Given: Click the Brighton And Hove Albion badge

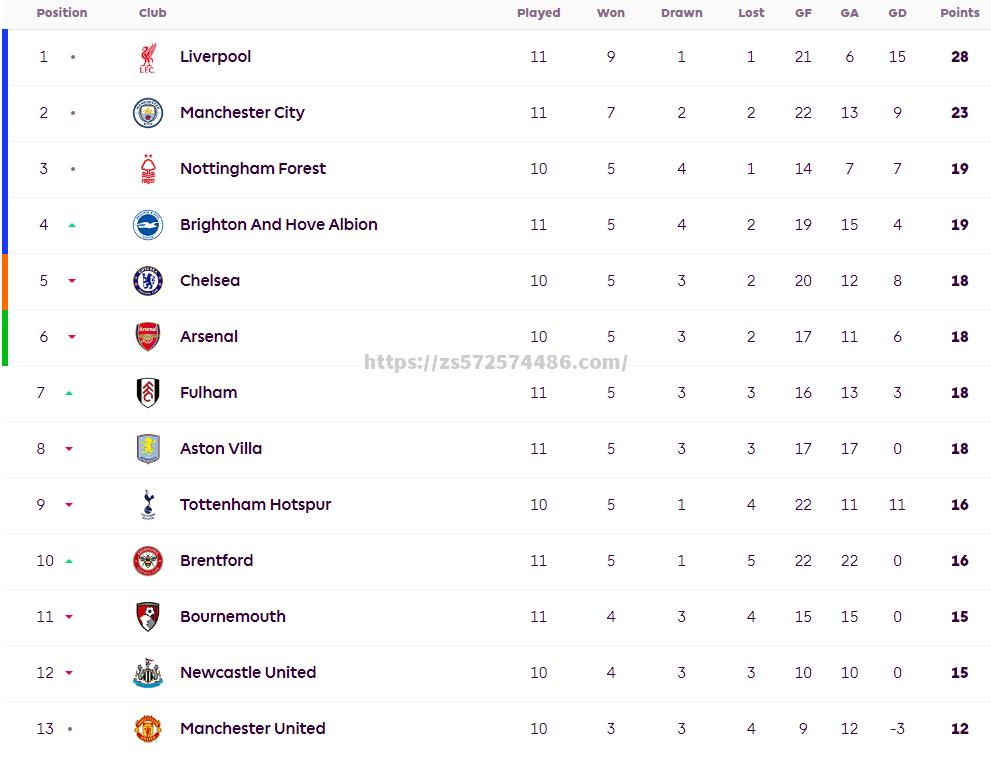Looking at the screenshot, I should (x=148, y=225).
